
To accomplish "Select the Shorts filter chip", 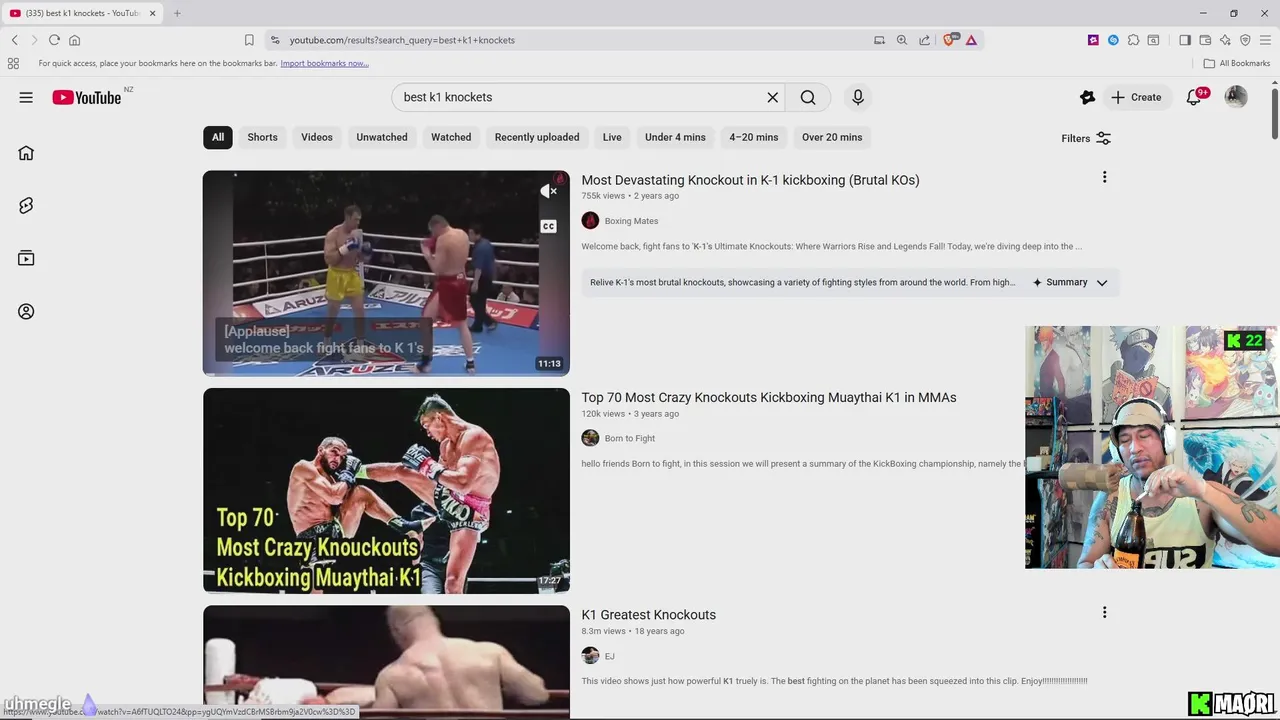I will point(262,137).
